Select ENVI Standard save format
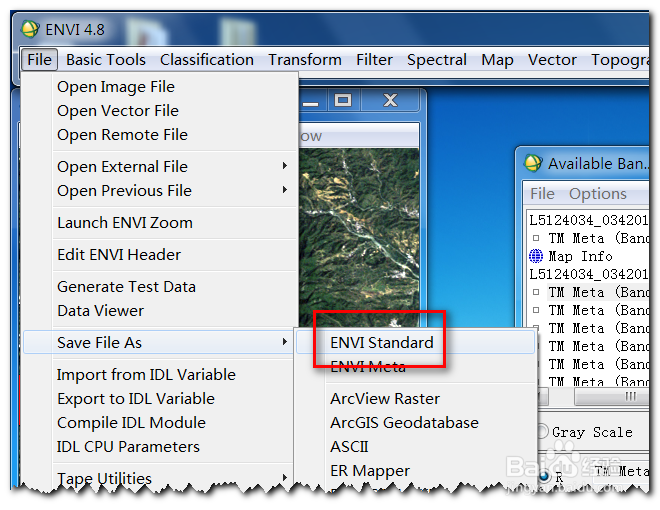660x510 pixels. pos(415,342)
